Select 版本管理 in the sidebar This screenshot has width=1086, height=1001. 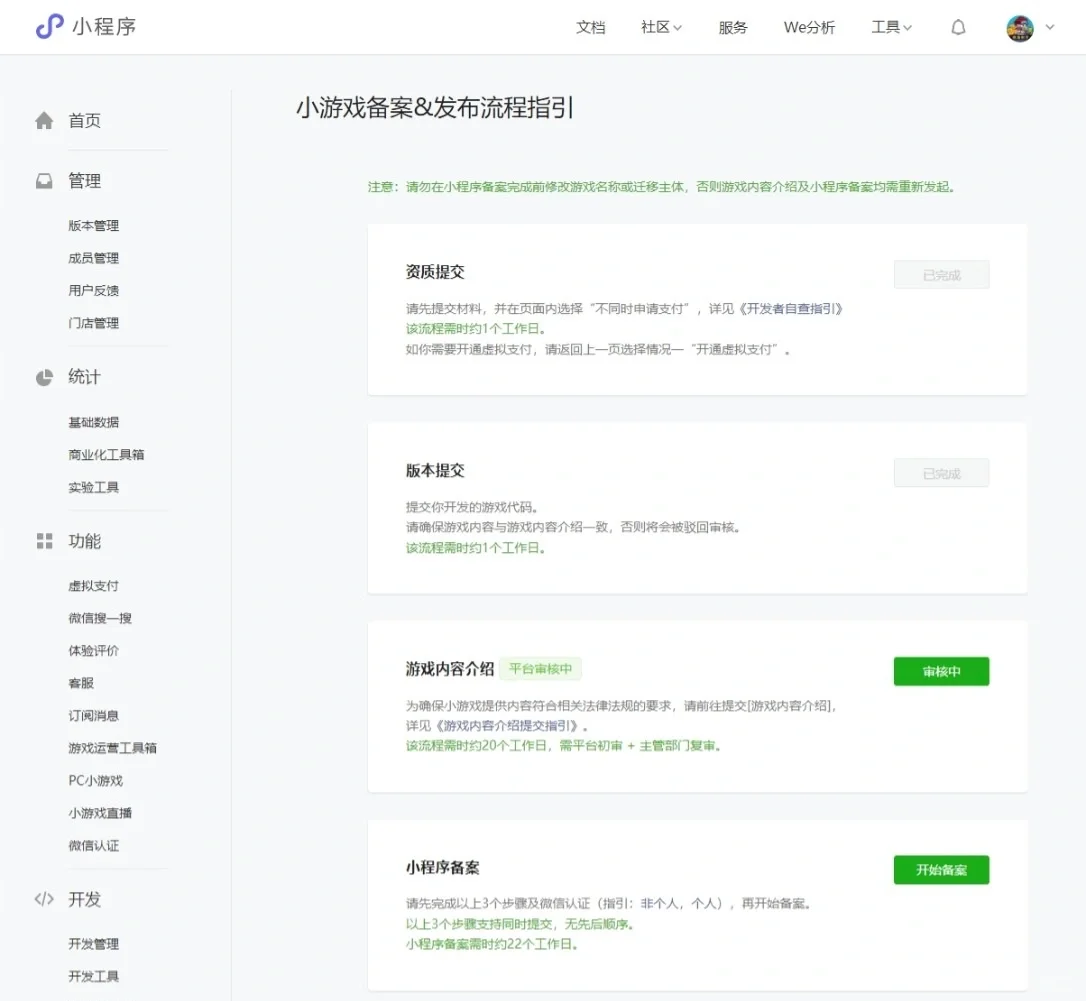coord(93,225)
